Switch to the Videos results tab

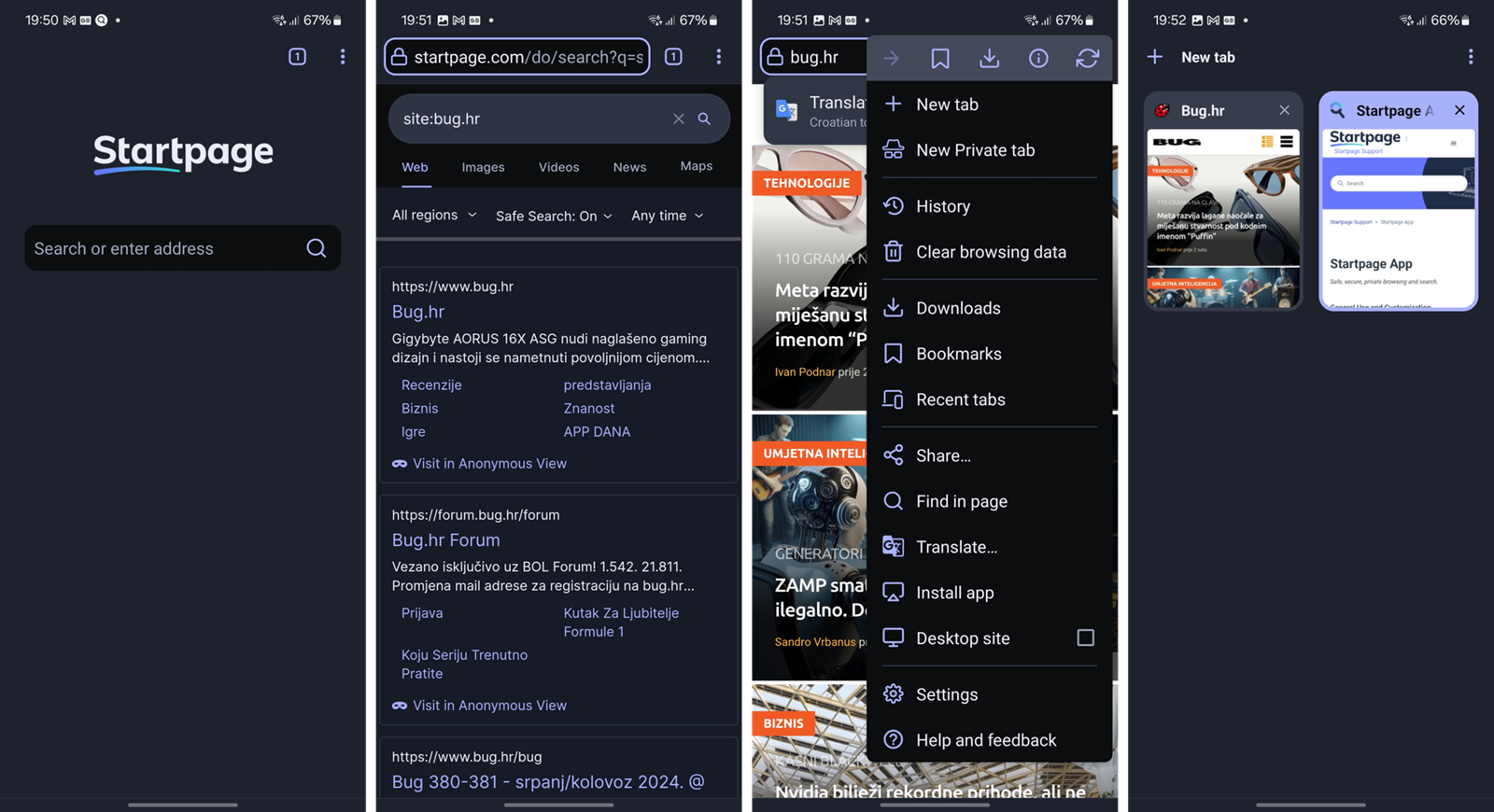point(558,167)
